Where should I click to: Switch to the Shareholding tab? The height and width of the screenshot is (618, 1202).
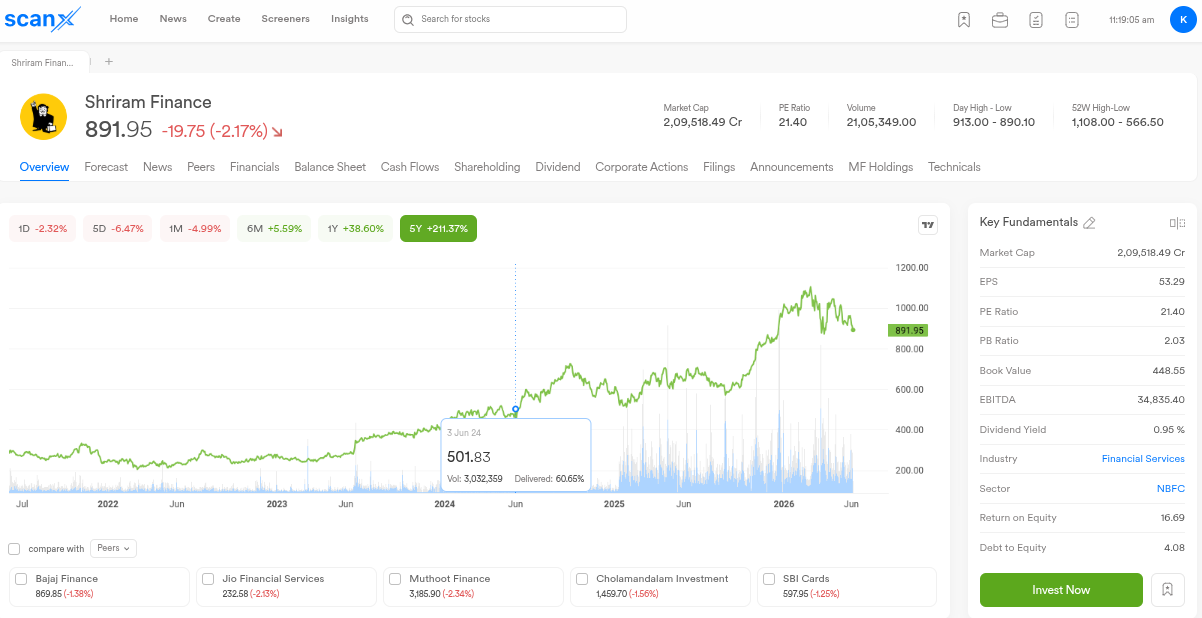coord(487,167)
